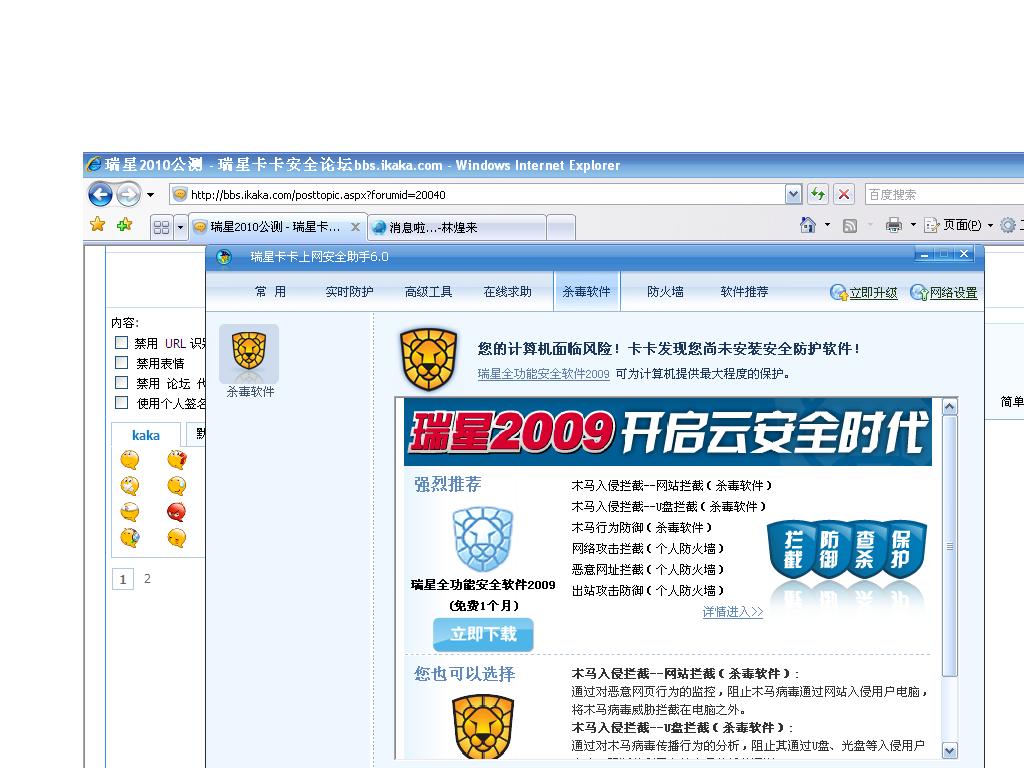Open the recent pages dropdown beside forward arrow
Screen dimensions: 1024x768
click(x=150, y=195)
